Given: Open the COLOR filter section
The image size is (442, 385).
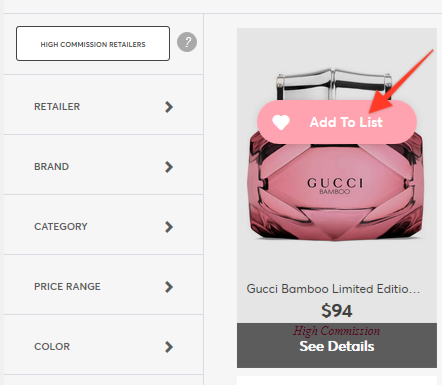Looking at the screenshot, I should pyautogui.click(x=104, y=347).
